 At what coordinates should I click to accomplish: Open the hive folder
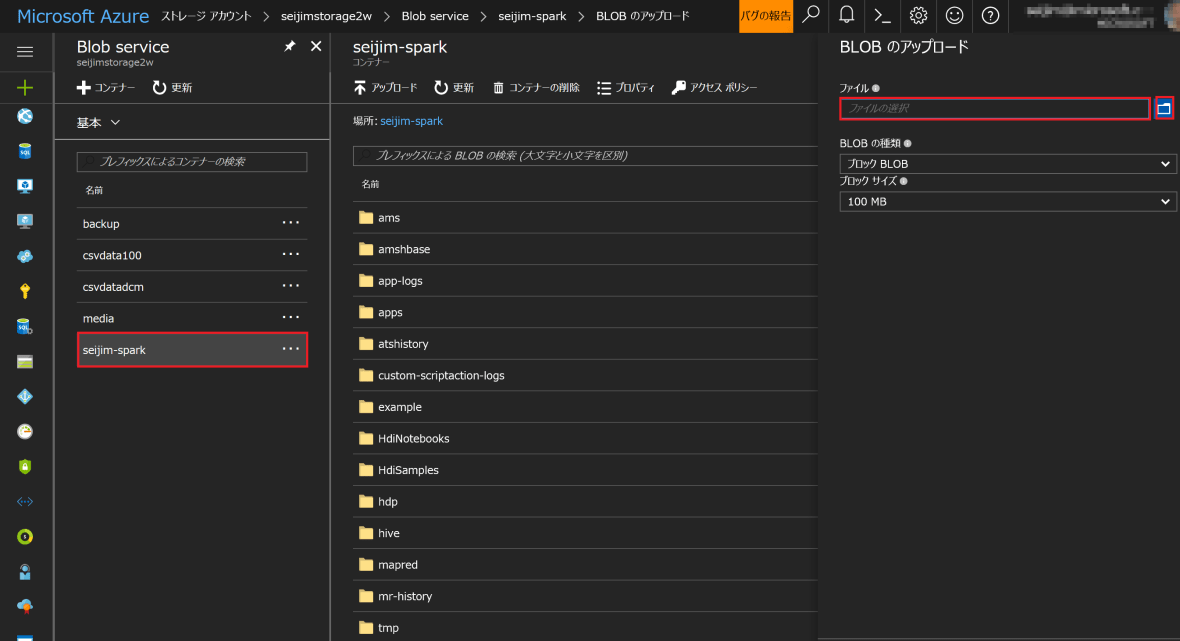388,533
